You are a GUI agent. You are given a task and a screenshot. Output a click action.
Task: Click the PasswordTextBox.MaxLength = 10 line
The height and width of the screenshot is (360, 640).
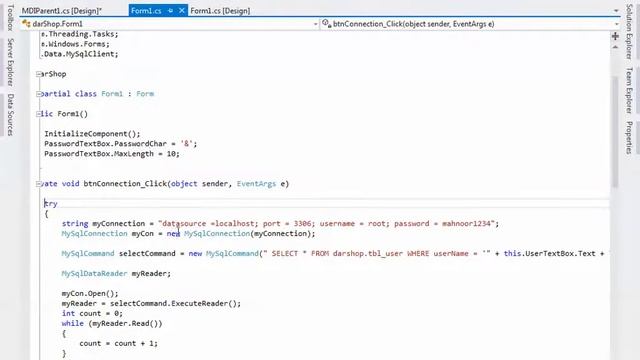(x=112, y=154)
